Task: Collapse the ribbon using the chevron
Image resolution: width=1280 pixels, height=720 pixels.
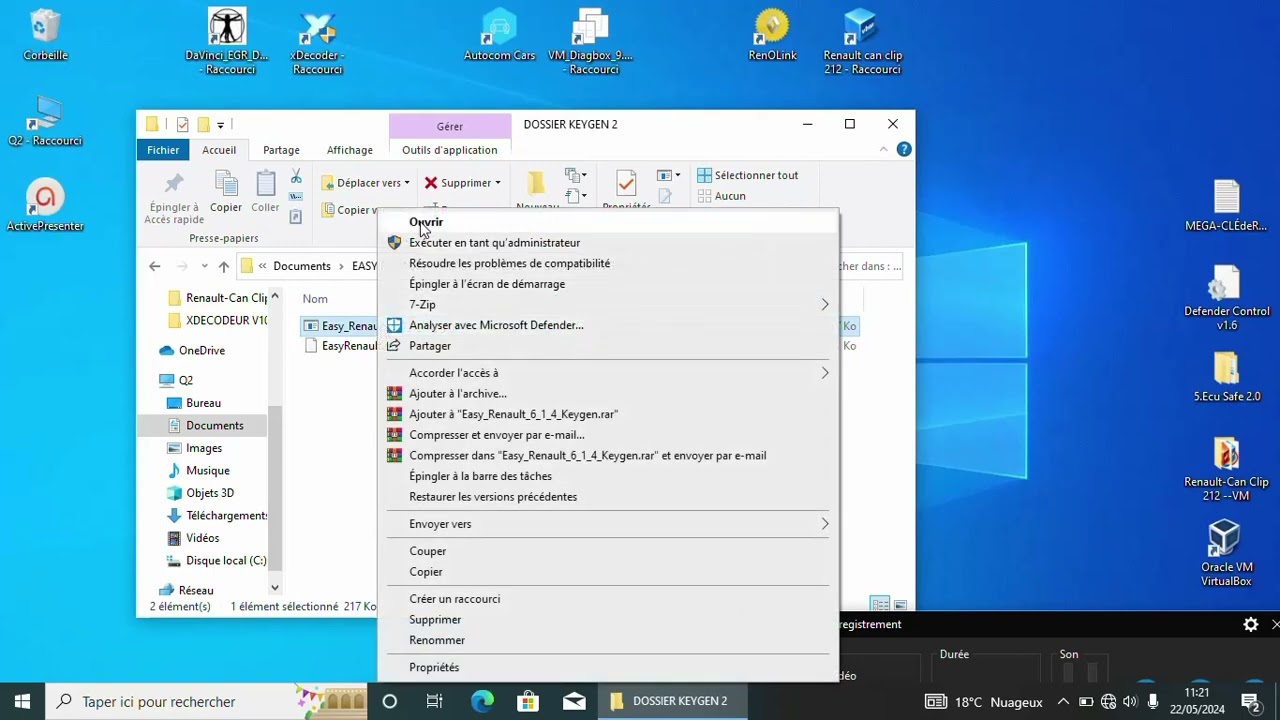Action: 884,150
